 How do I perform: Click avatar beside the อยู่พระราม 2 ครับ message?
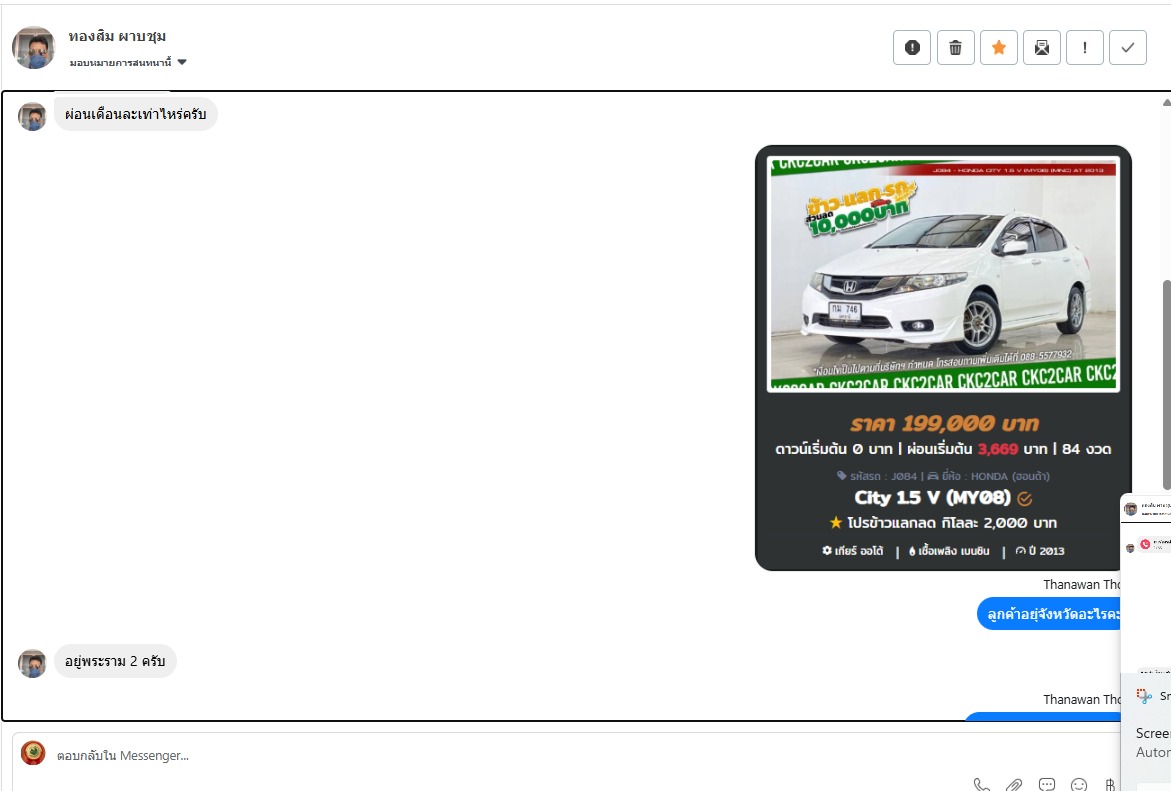tap(32, 663)
